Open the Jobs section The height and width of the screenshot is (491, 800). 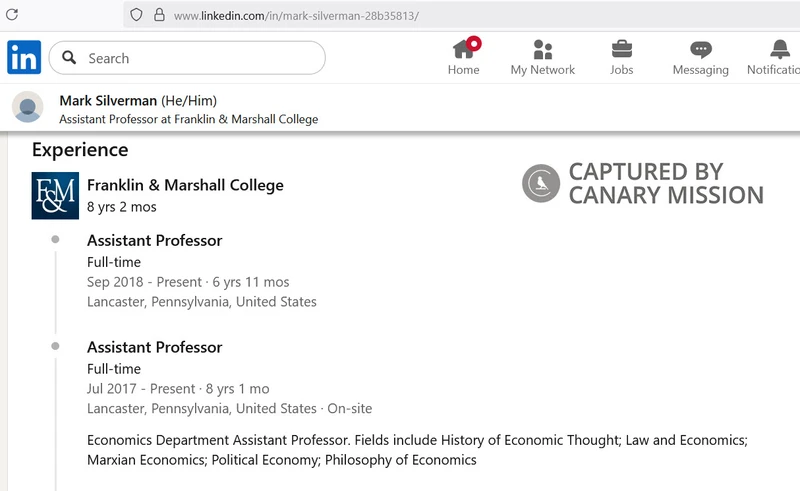point(621,57)
